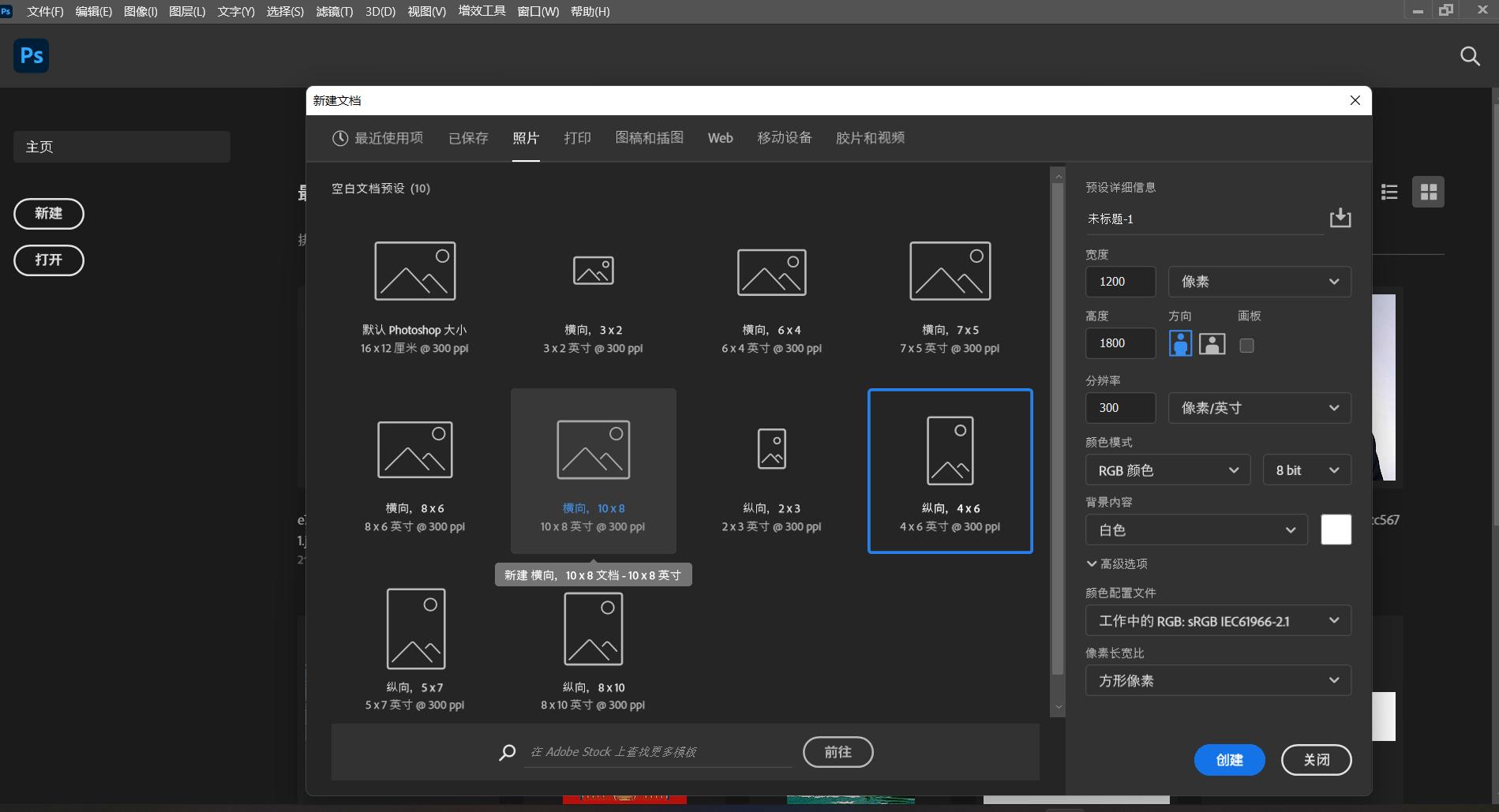Open the RGB 颜色 color mode dropdown
This screenshot has height=812, width=1499.
coord(1167,470)
